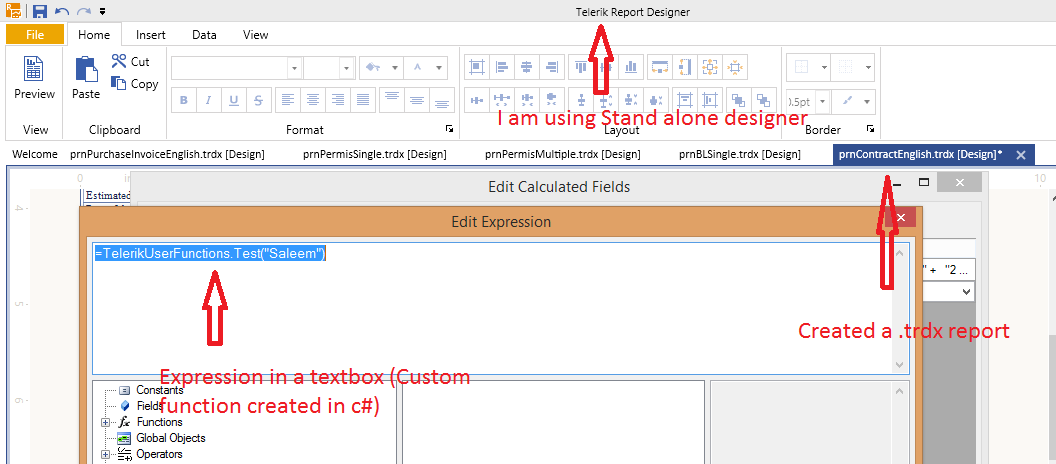The image size is (1056, 464).
Task: Align tops of selected items
Action: 581,66
